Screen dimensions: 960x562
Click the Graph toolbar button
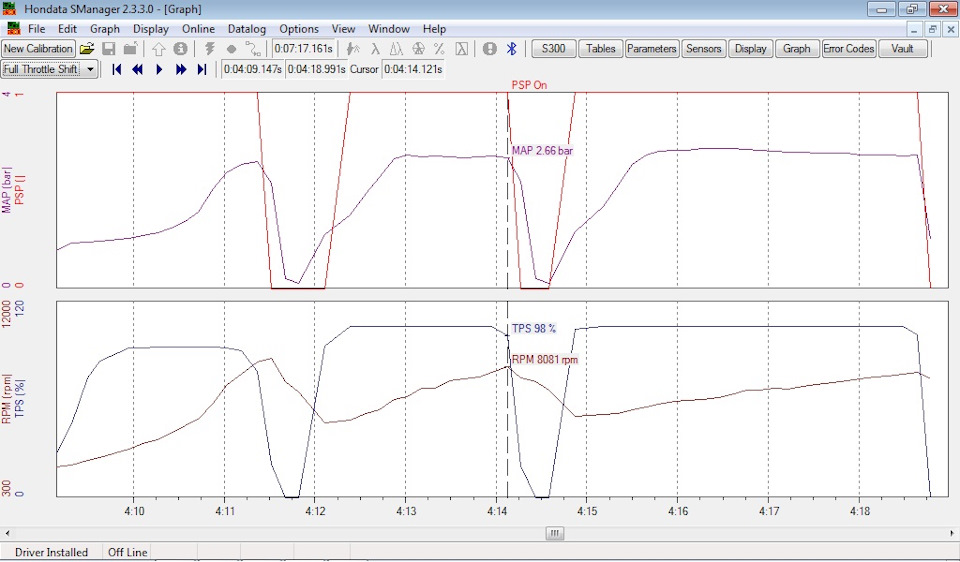tap(797, 48)
